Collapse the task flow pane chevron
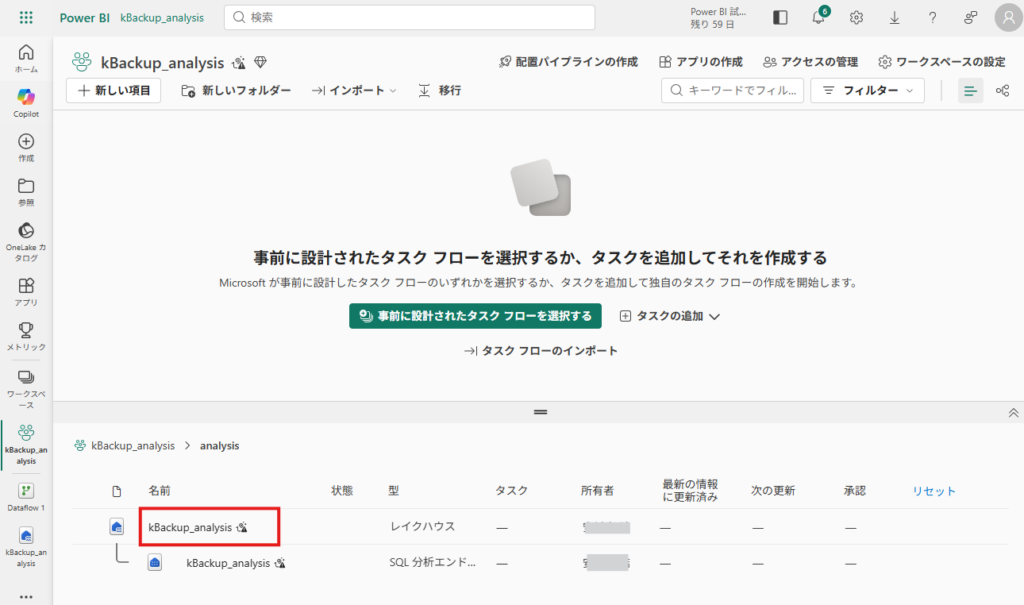Viewport: 1024px width, 605px height. [1012, 412]
